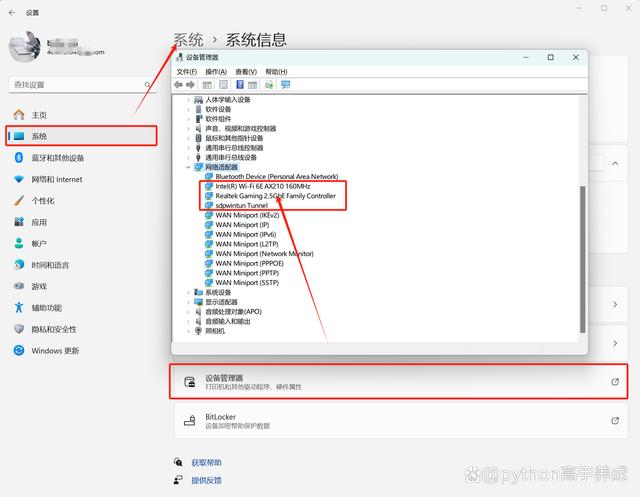Screen dimensions: 640x497
Task: Expand the 人体学输入设备 node
Action: click(188, 100)
